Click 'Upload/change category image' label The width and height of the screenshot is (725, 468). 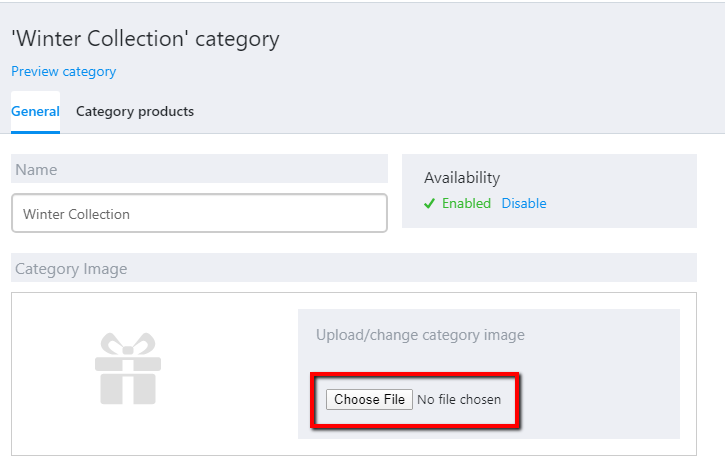click(420, 335)
